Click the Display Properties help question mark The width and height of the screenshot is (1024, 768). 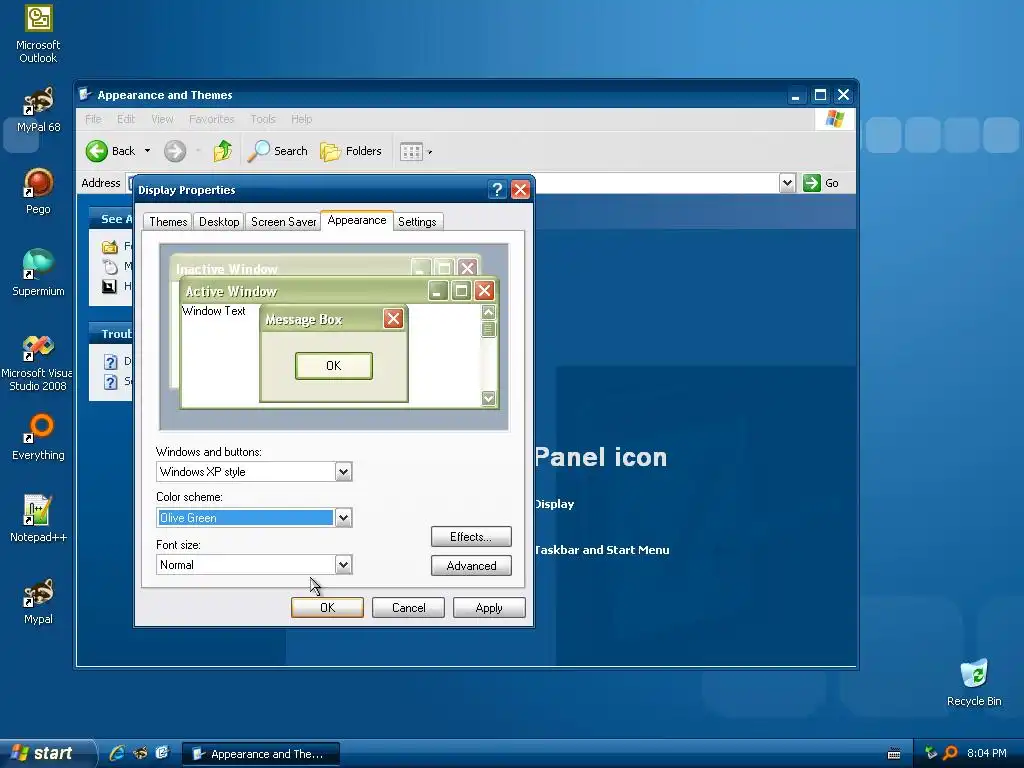497,189
